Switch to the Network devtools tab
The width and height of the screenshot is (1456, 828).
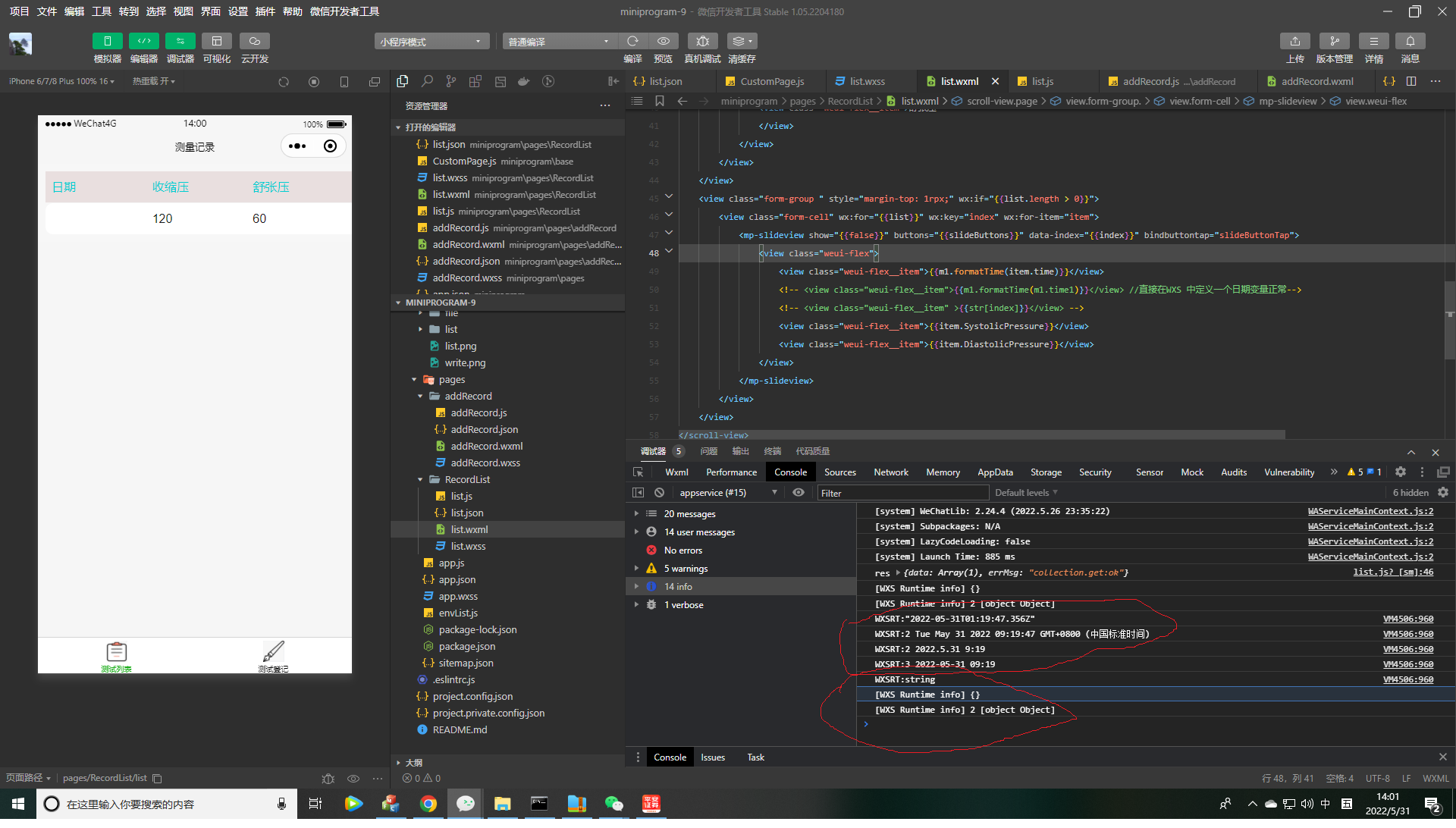coord(890,472)
